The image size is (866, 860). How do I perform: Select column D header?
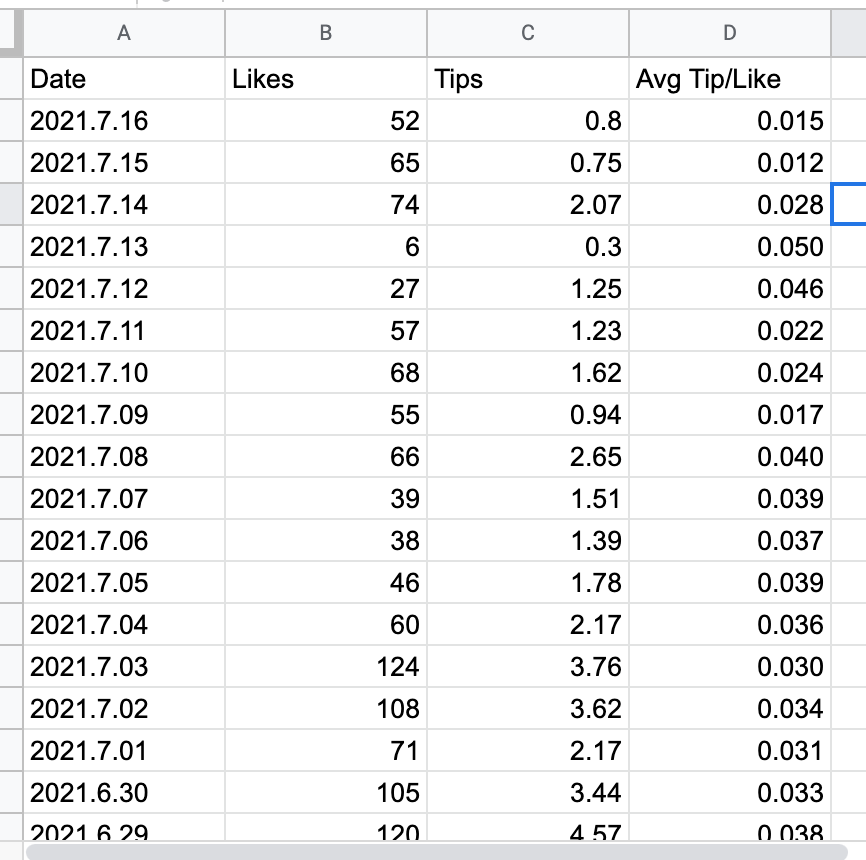pos(730,33)
